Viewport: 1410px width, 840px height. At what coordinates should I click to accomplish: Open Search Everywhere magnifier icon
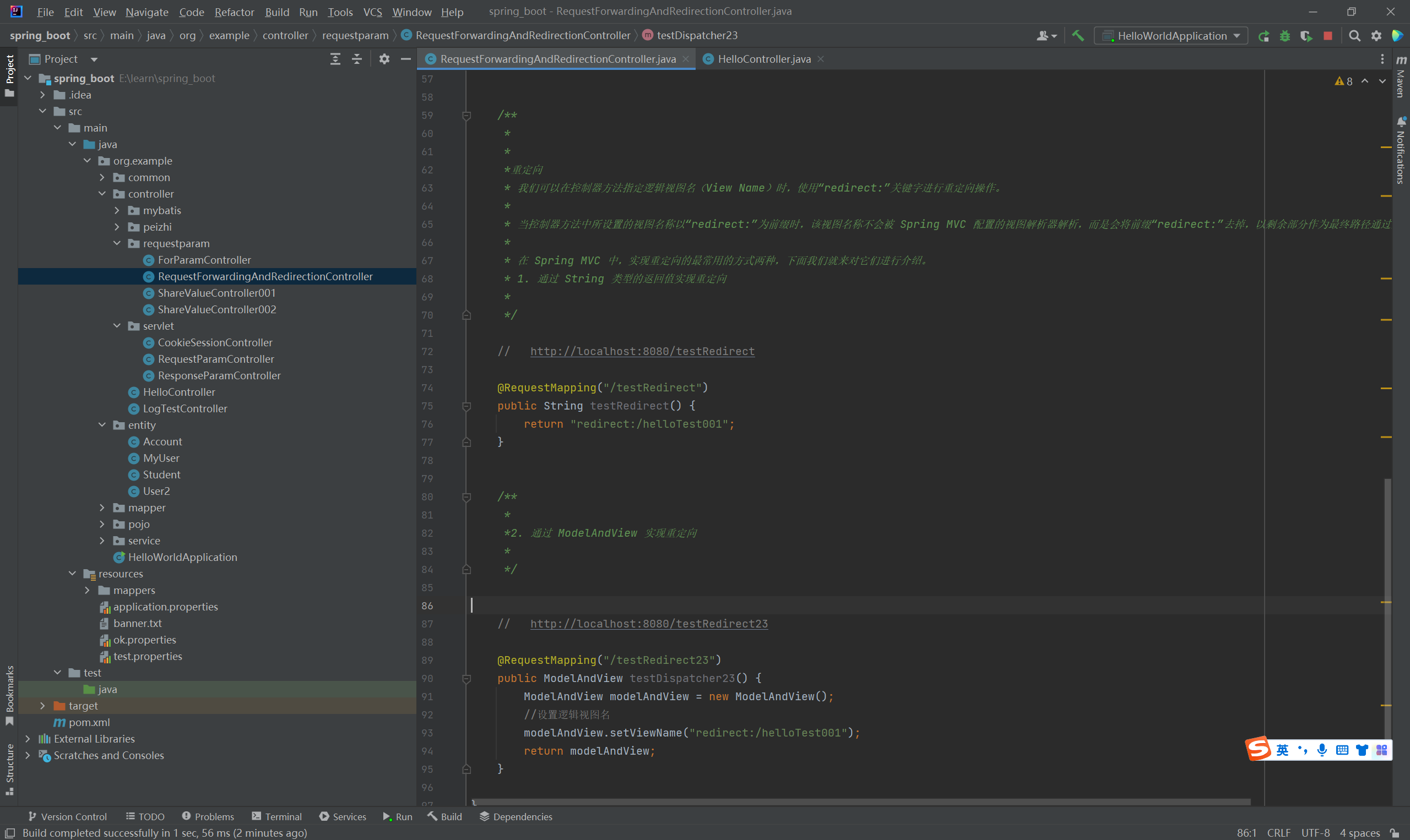(x=1354, y=36)
